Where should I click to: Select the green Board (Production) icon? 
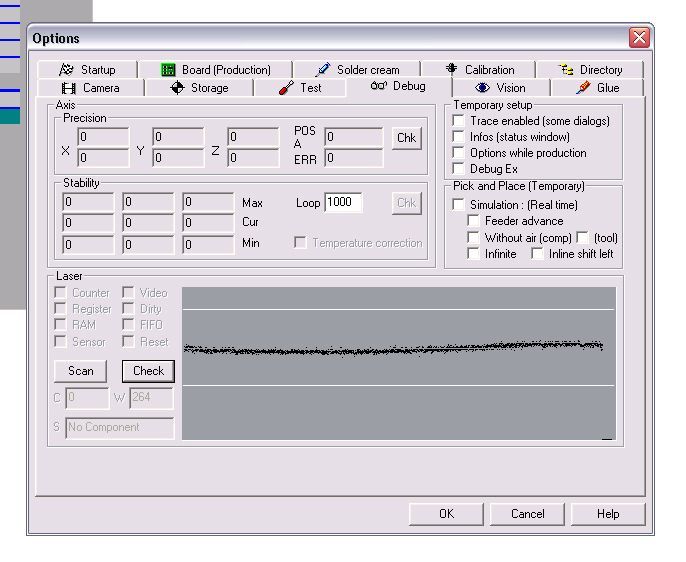[168, 70]
